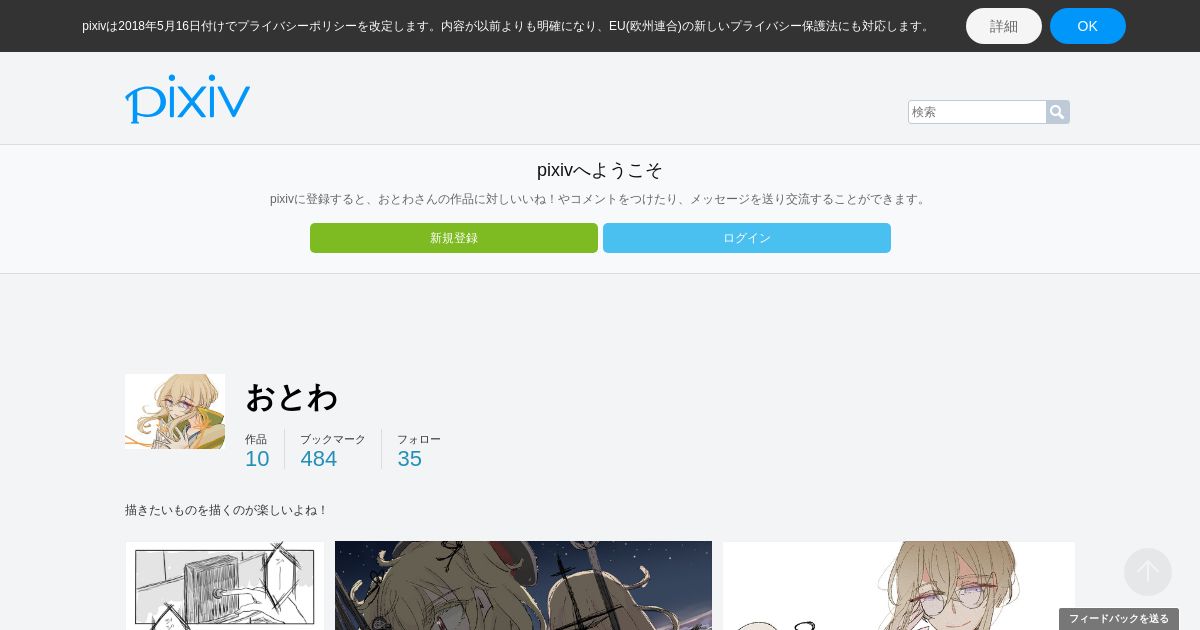The height and width of the screenshot is (630, 1200).
Task: View the 作品 count 10
Action: tap(257, 459)
